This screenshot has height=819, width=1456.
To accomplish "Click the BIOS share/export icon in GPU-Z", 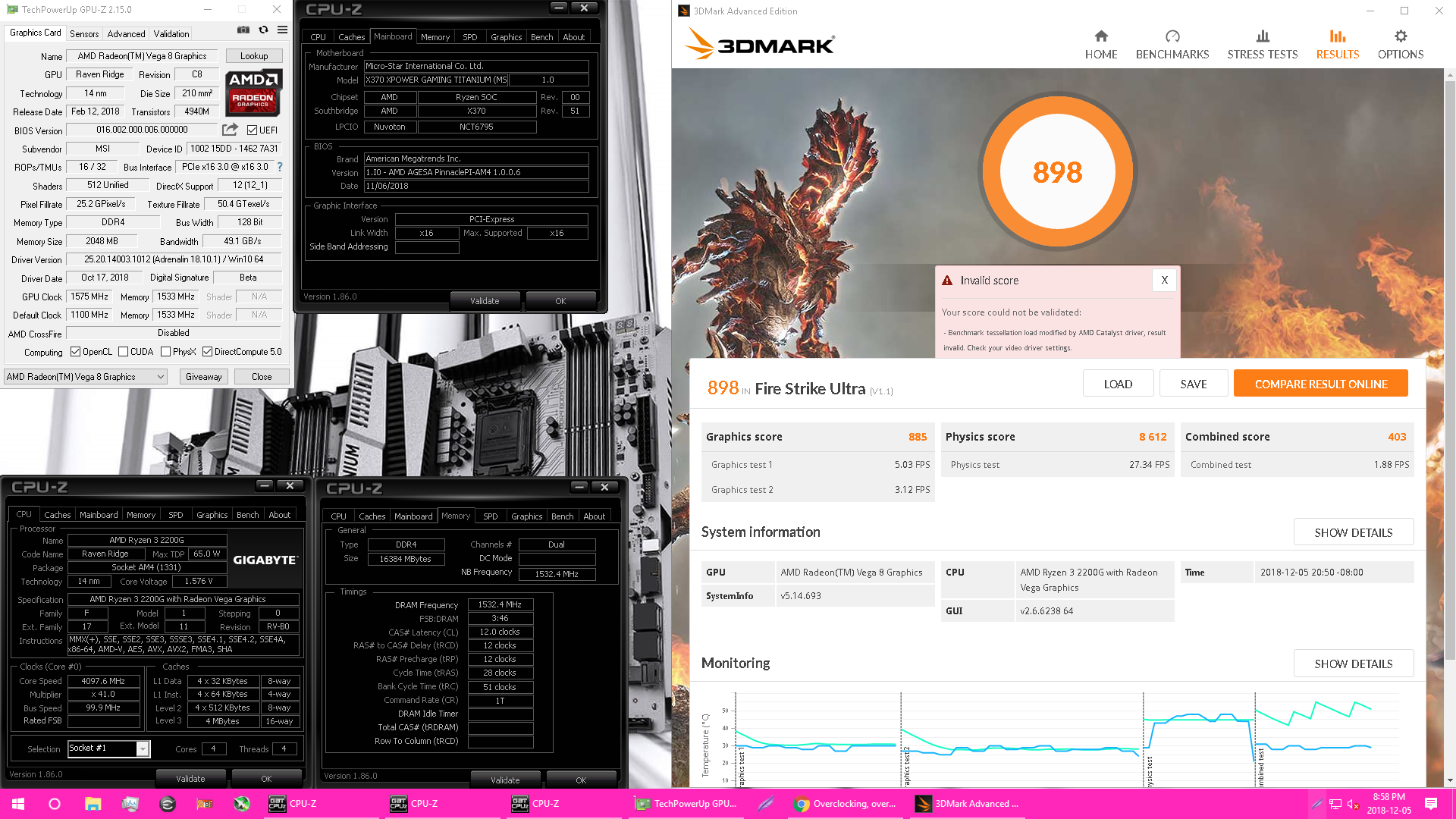I will point(231,130).
